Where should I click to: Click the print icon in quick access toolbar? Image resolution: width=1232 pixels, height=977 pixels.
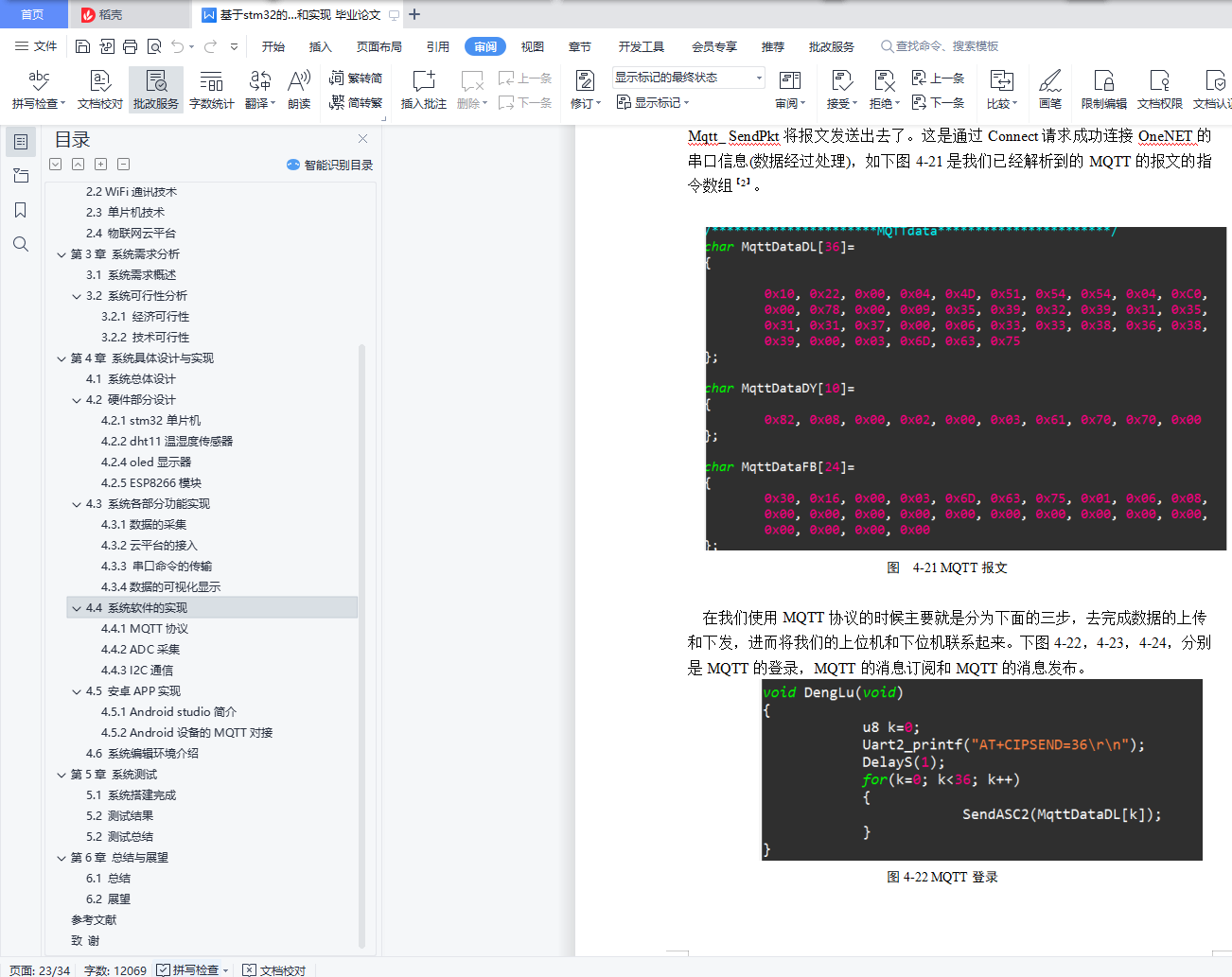(130, 46)
